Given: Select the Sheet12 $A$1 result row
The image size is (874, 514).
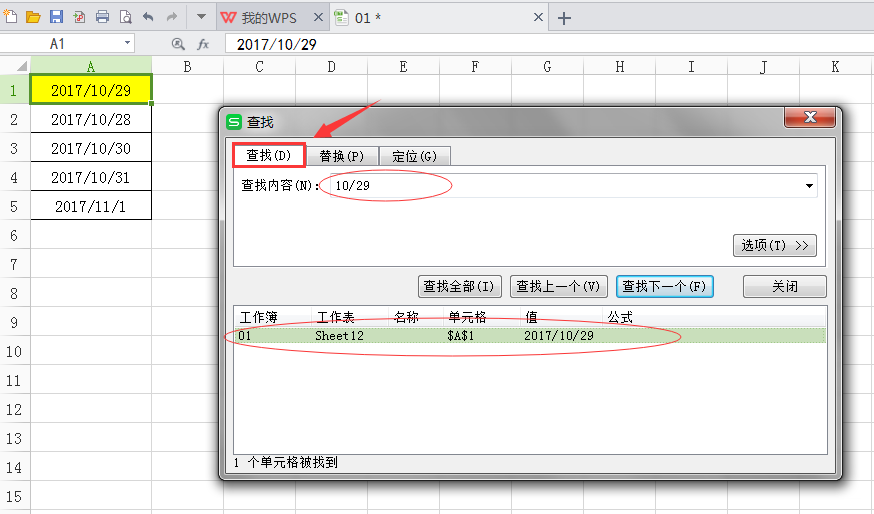Looking at the screenshot, I should 530,336.
